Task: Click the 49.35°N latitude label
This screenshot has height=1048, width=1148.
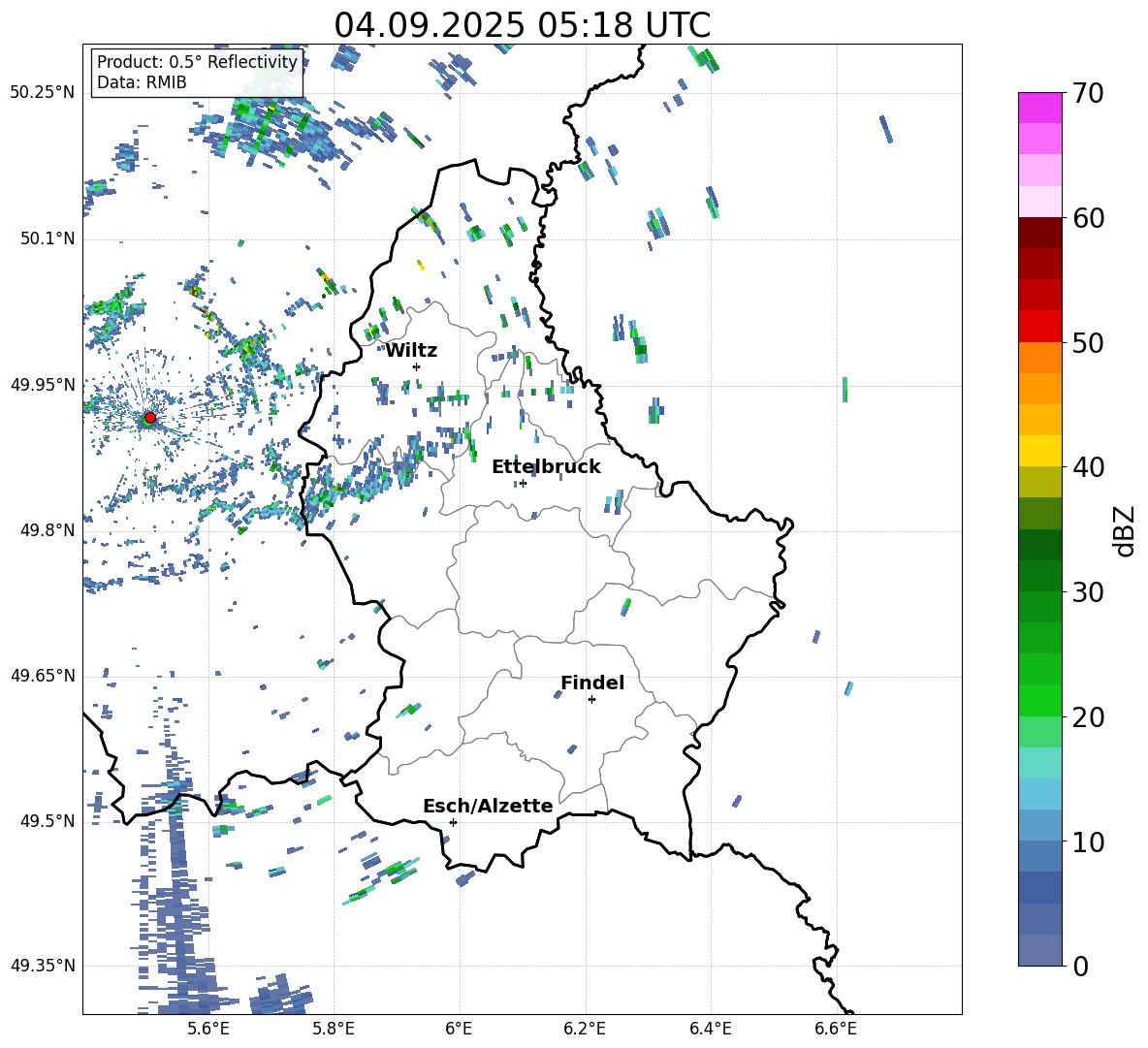Action: point(43,966)
